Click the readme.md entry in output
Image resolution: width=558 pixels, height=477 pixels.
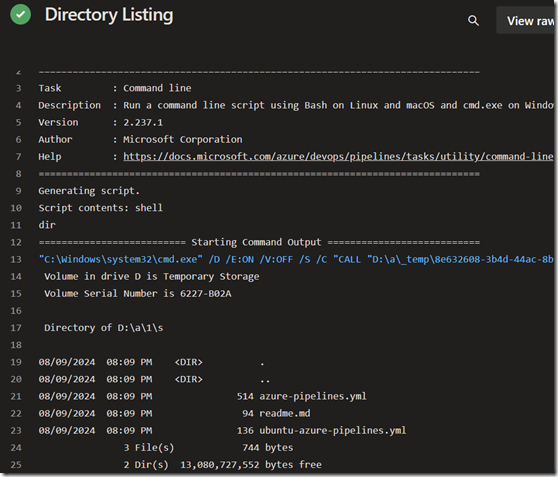pos(285,413)
